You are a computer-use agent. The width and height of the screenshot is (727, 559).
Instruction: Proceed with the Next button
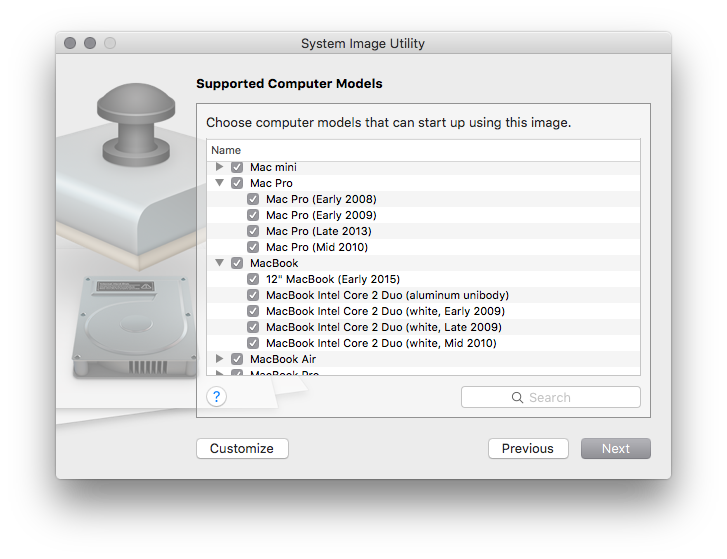(616, 449)
